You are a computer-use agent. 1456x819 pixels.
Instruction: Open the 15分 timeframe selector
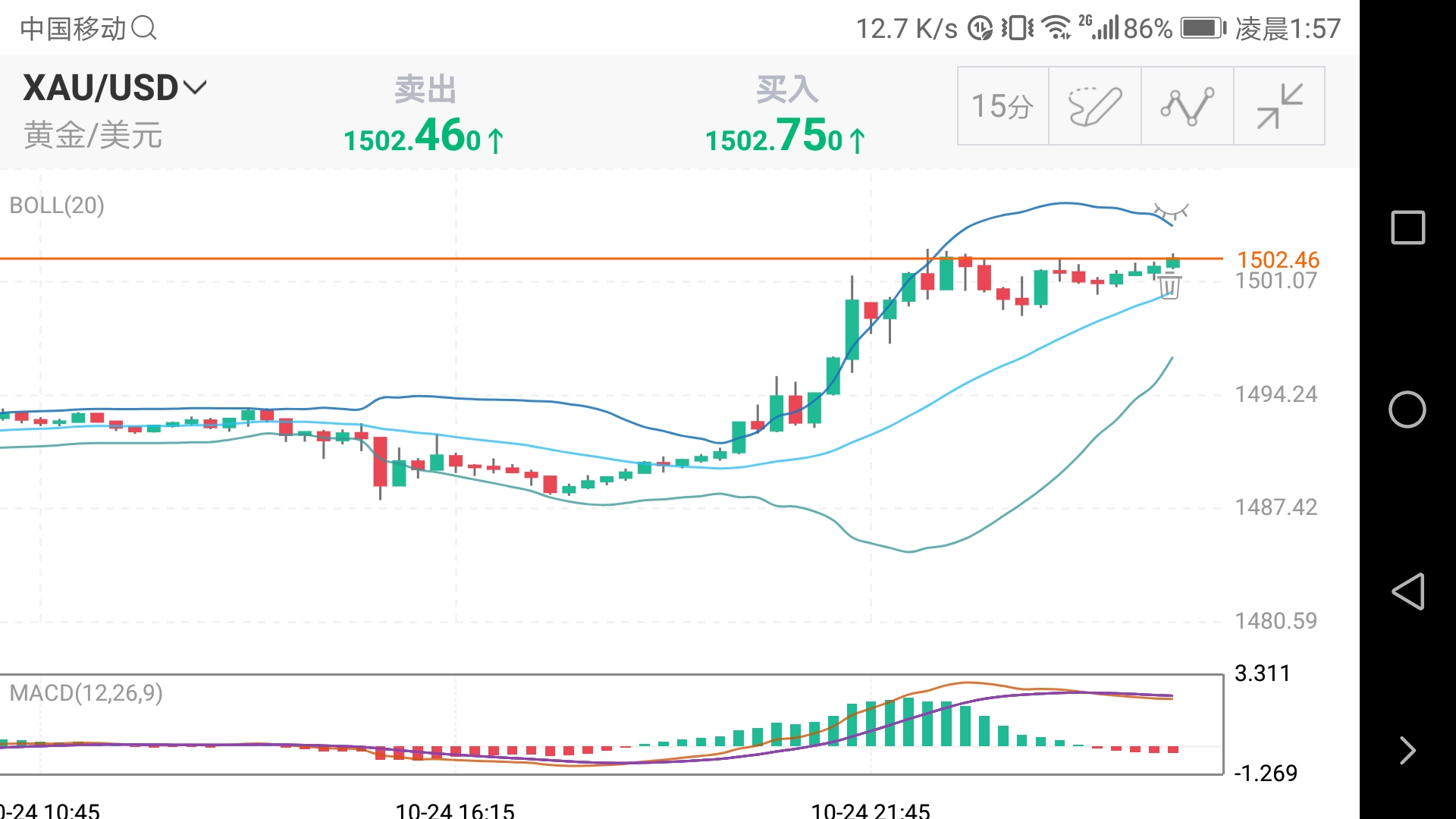pos(1003,106)
